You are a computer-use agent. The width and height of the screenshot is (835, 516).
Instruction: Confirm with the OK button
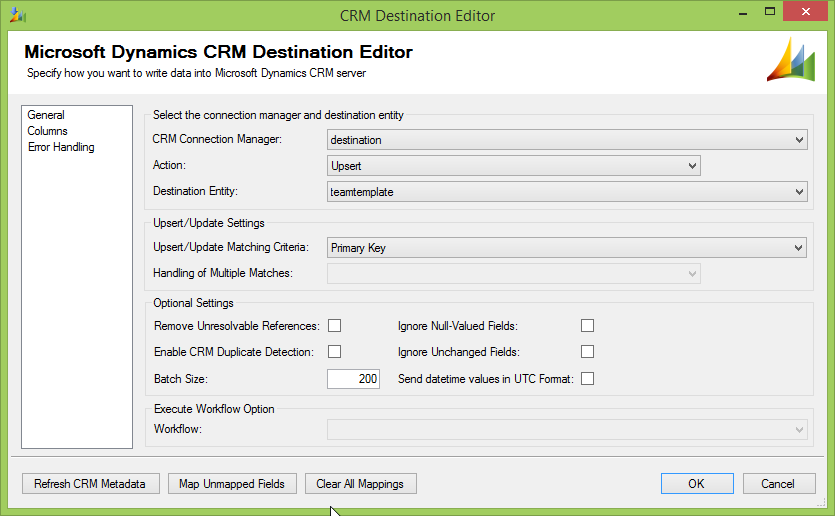(x=697, y=484)
